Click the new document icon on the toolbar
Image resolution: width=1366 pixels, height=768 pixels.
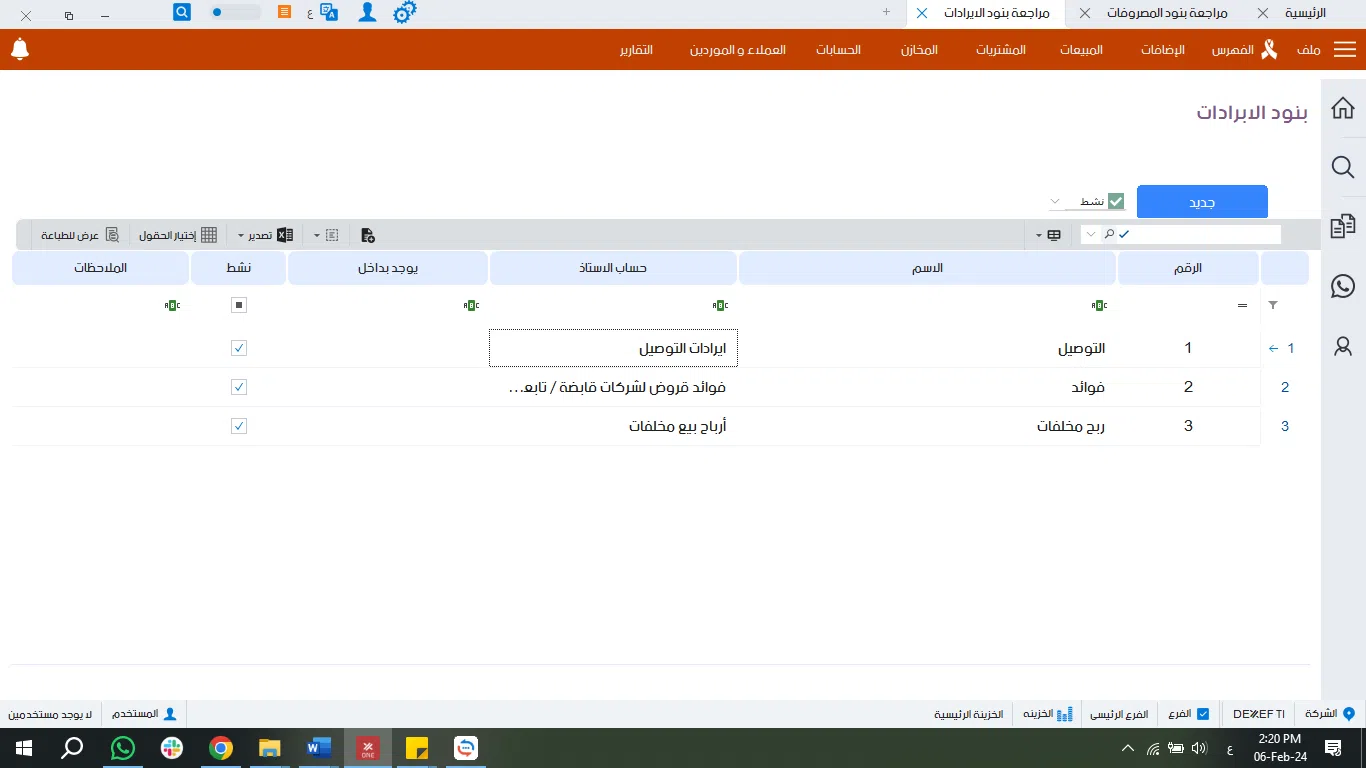[366, 235]
